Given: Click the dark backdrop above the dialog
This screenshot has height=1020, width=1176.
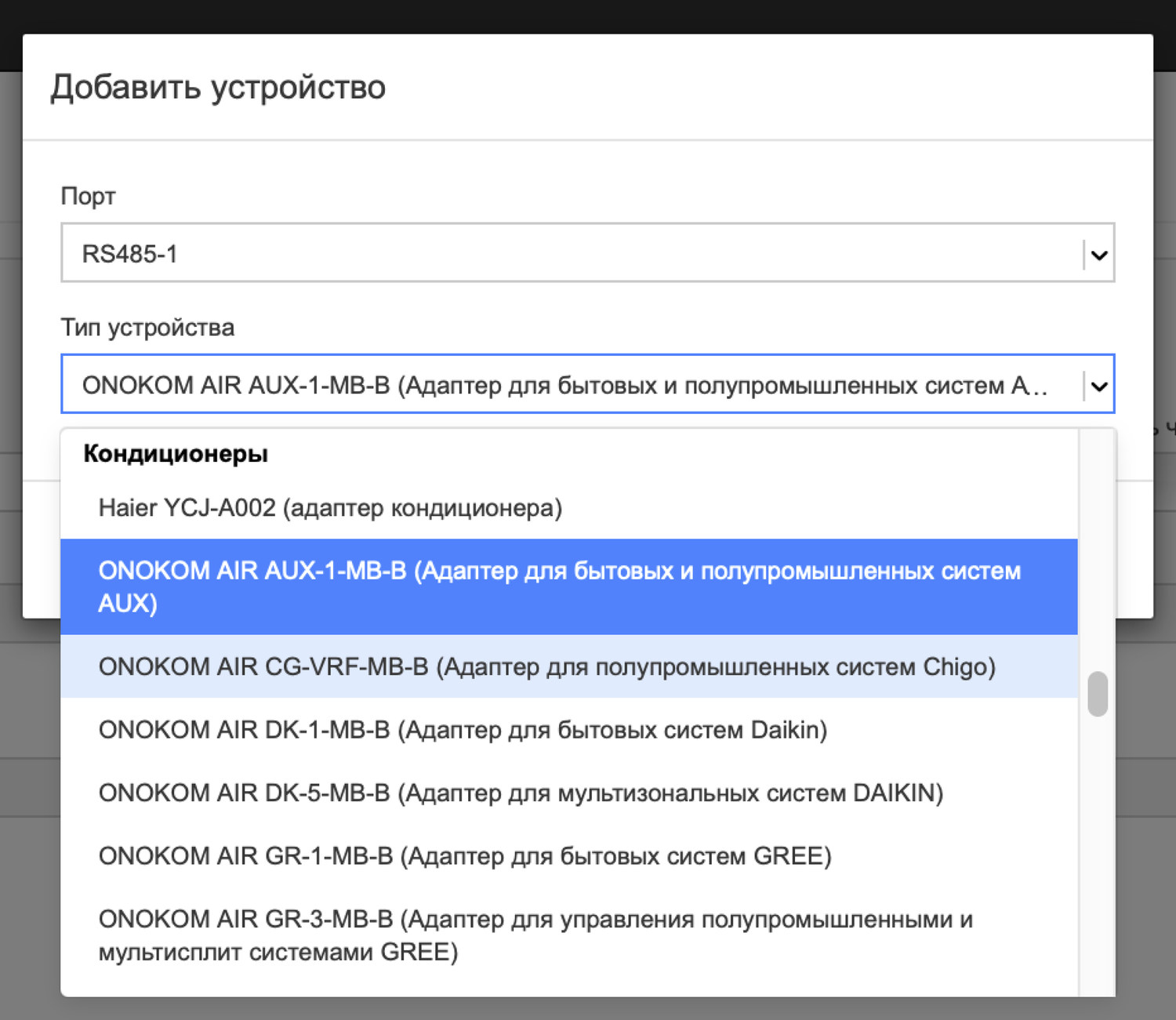Looking at the screenshot, I should coord(588,16).
